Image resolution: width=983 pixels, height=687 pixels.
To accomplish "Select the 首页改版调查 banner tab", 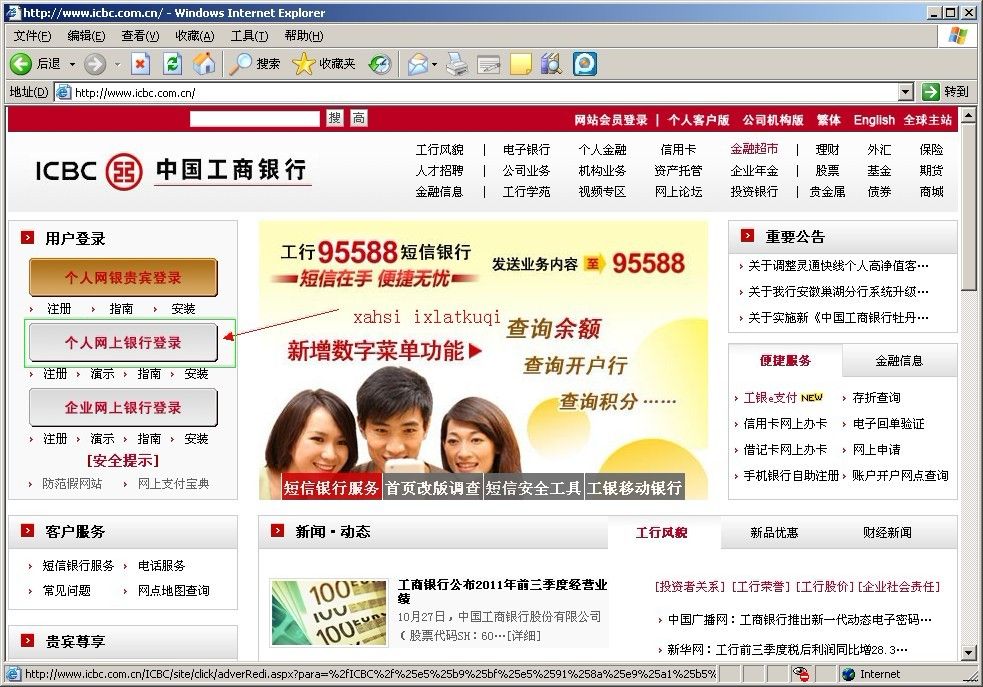I will [433, 488].
